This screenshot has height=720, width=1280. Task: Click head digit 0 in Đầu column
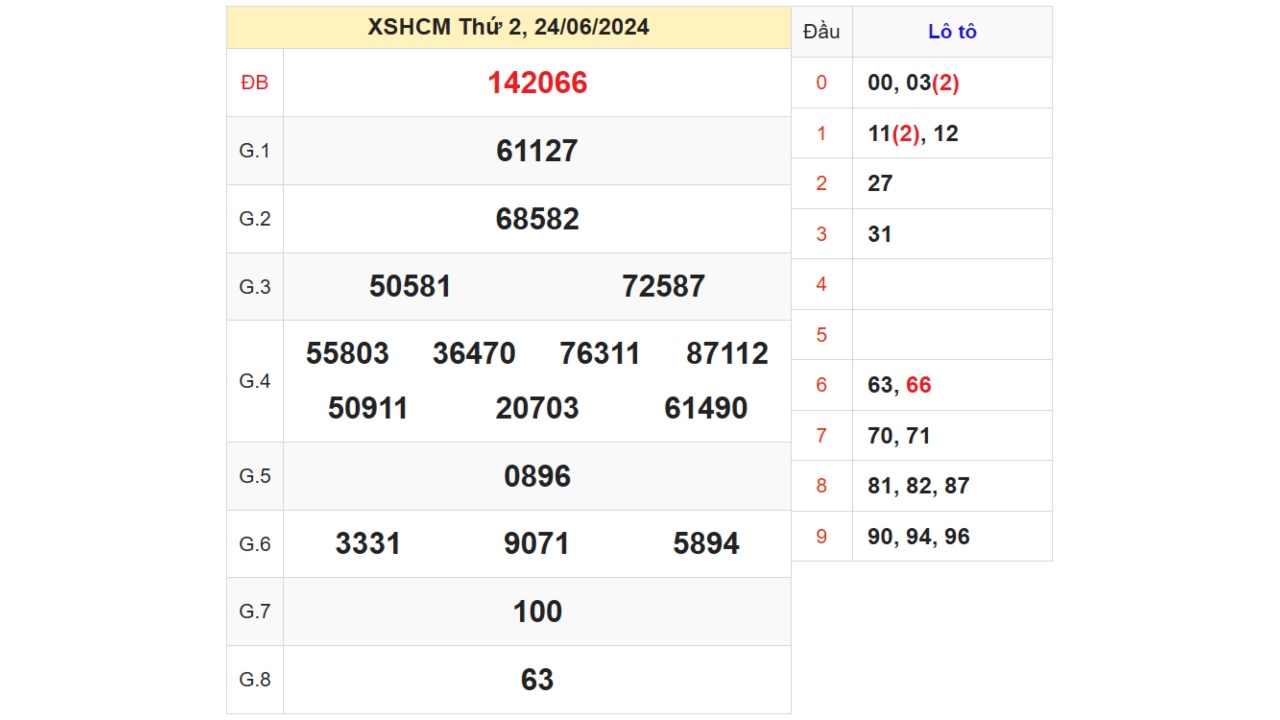pos(822,83)
